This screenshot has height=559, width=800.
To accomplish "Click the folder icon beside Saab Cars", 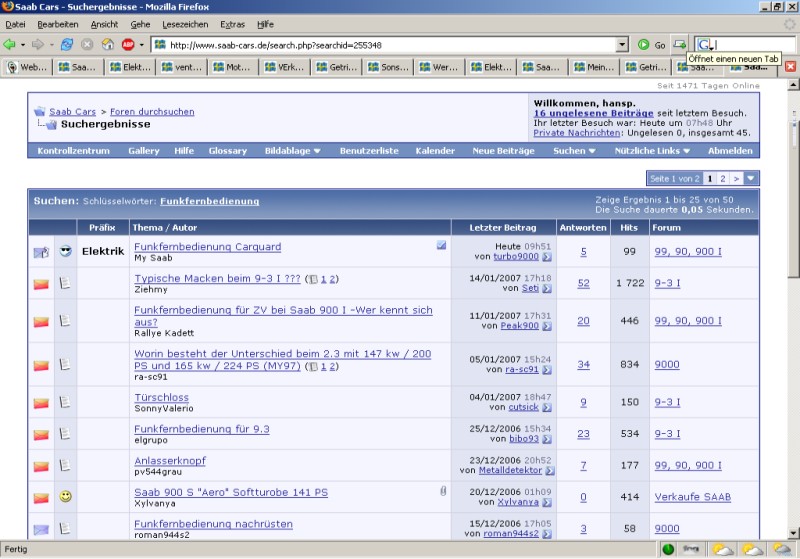I will click(x=40, y=111).
